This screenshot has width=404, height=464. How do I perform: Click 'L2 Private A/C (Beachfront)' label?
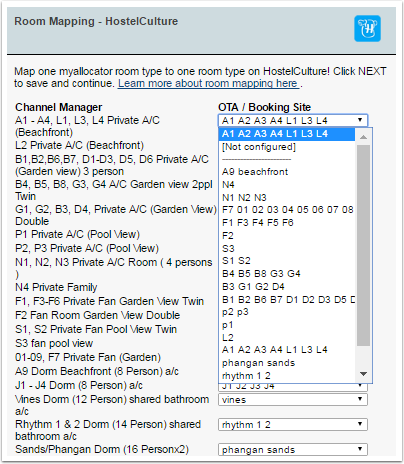79,145
